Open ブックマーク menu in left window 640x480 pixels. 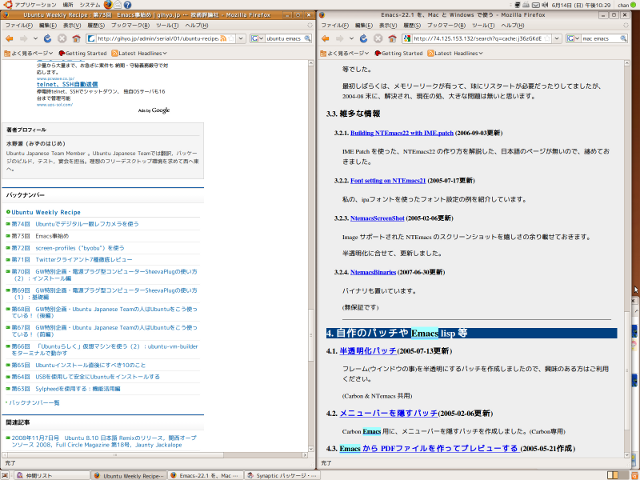pyautogui.click(x=130, y=25)
